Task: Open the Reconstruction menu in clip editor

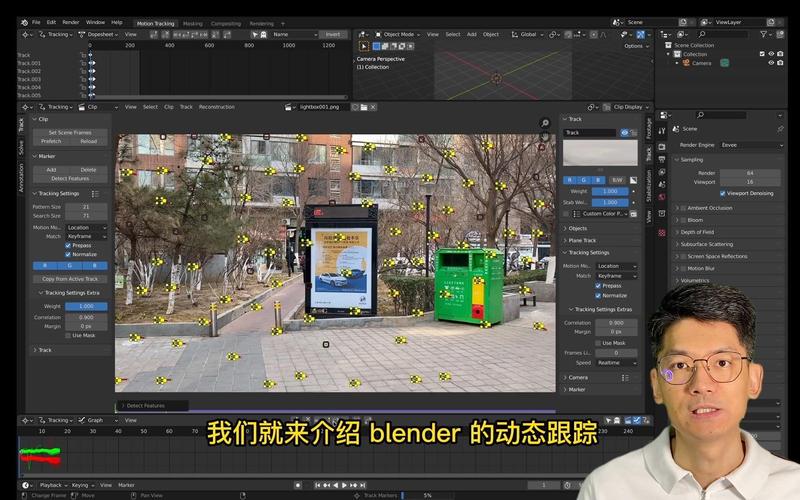Action: tap(216, 107)
